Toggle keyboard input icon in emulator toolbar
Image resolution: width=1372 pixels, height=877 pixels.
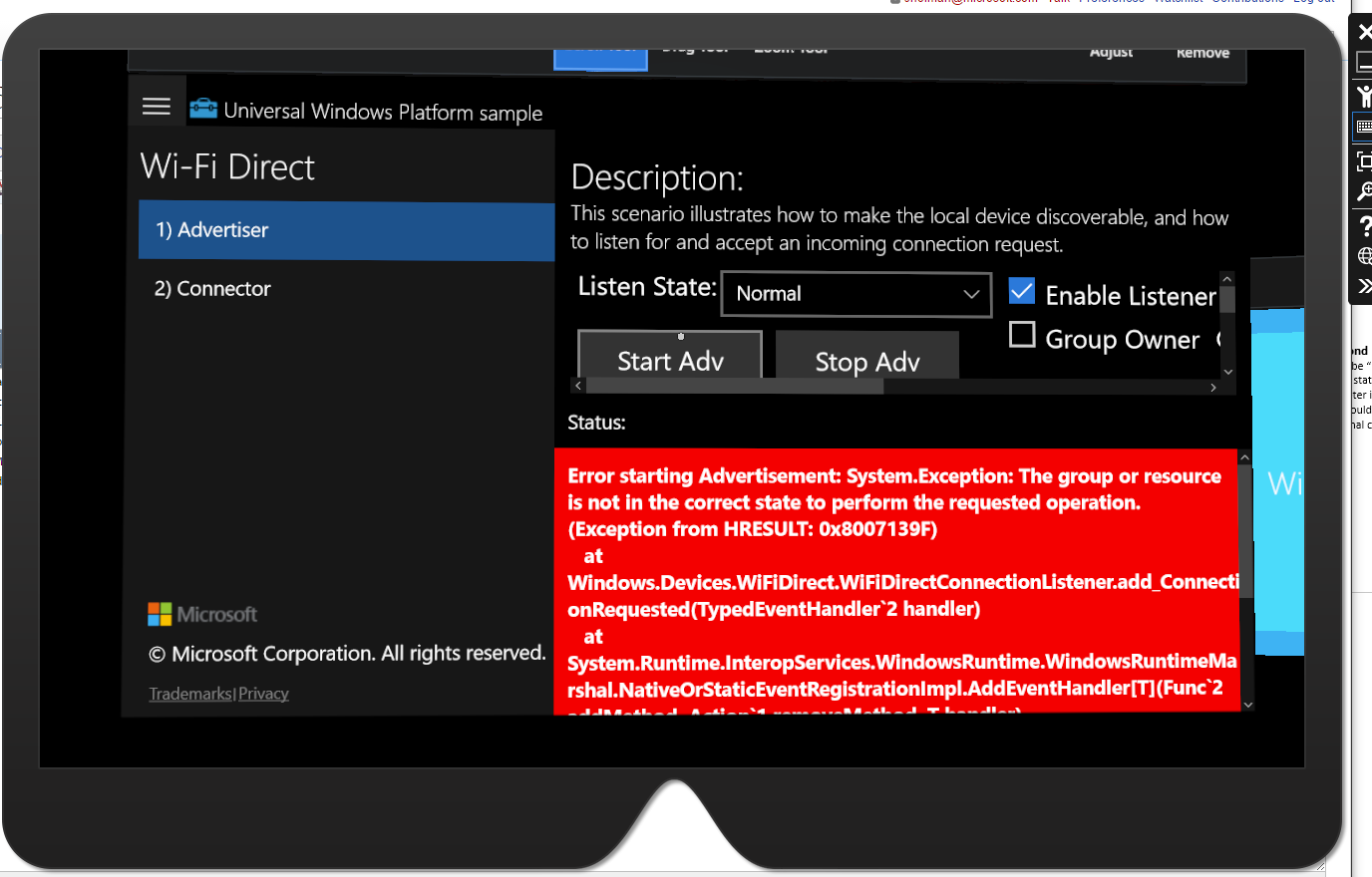(x=1364, y=128)
